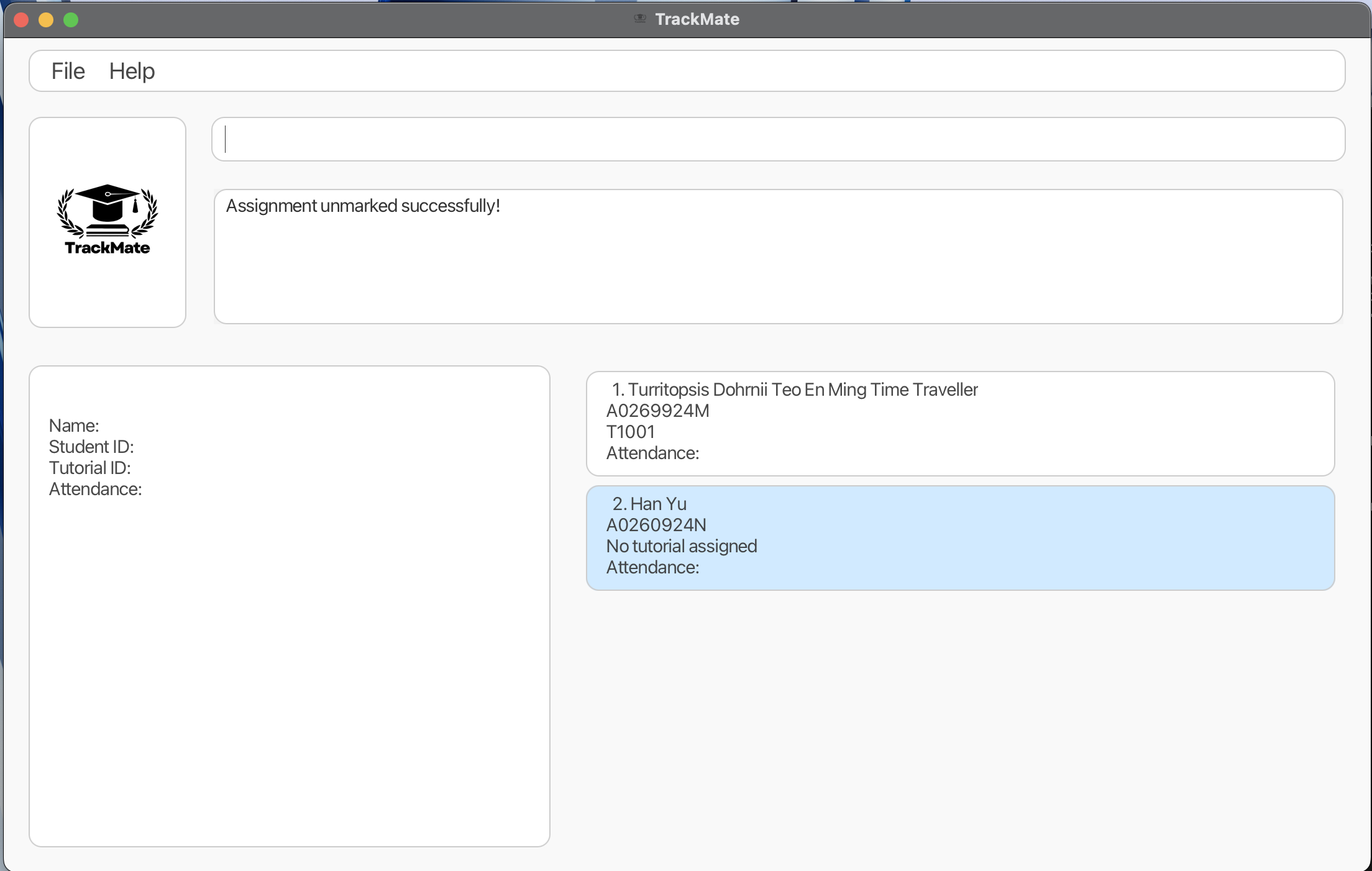The width and height of the screenshot is (1372, 871).
Task: Click tutorial ID T1001 in first card
Action: click(x=630, y=432)
